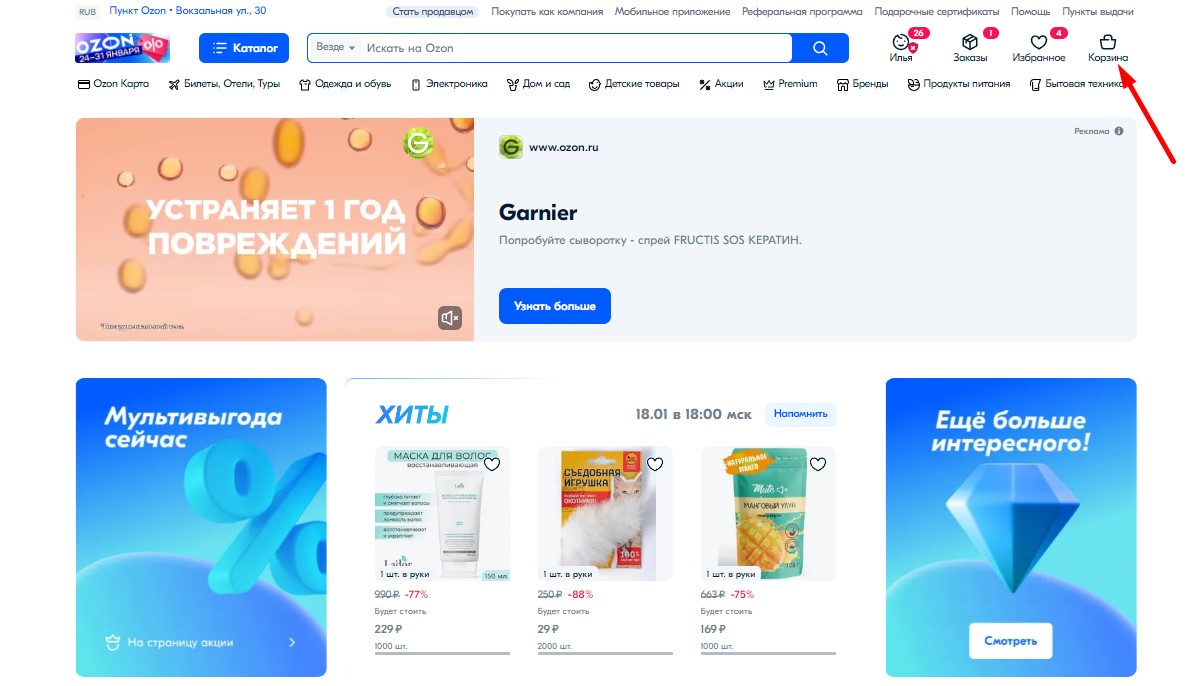This screenshot has height=686, width=1195.
Task: Click the ad info icon near Реклама
Action: [x=1119, y=131]
